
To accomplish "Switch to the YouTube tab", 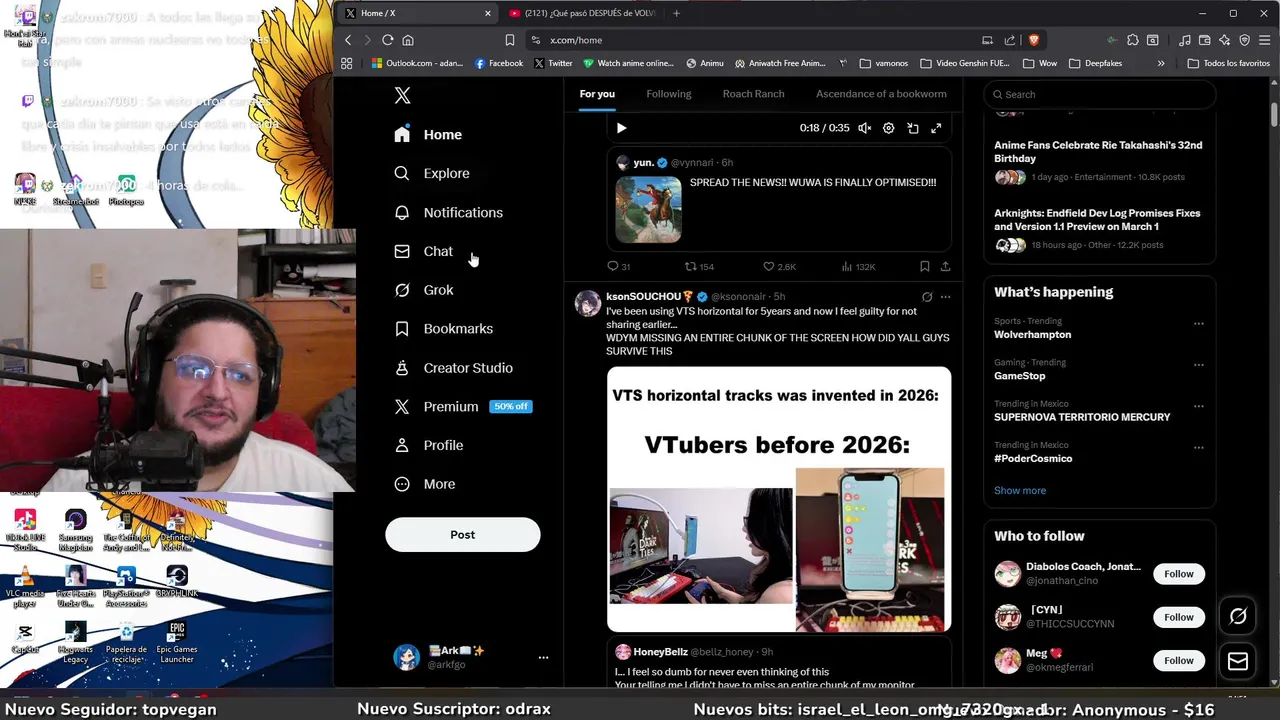I will (x=581, y=13).
